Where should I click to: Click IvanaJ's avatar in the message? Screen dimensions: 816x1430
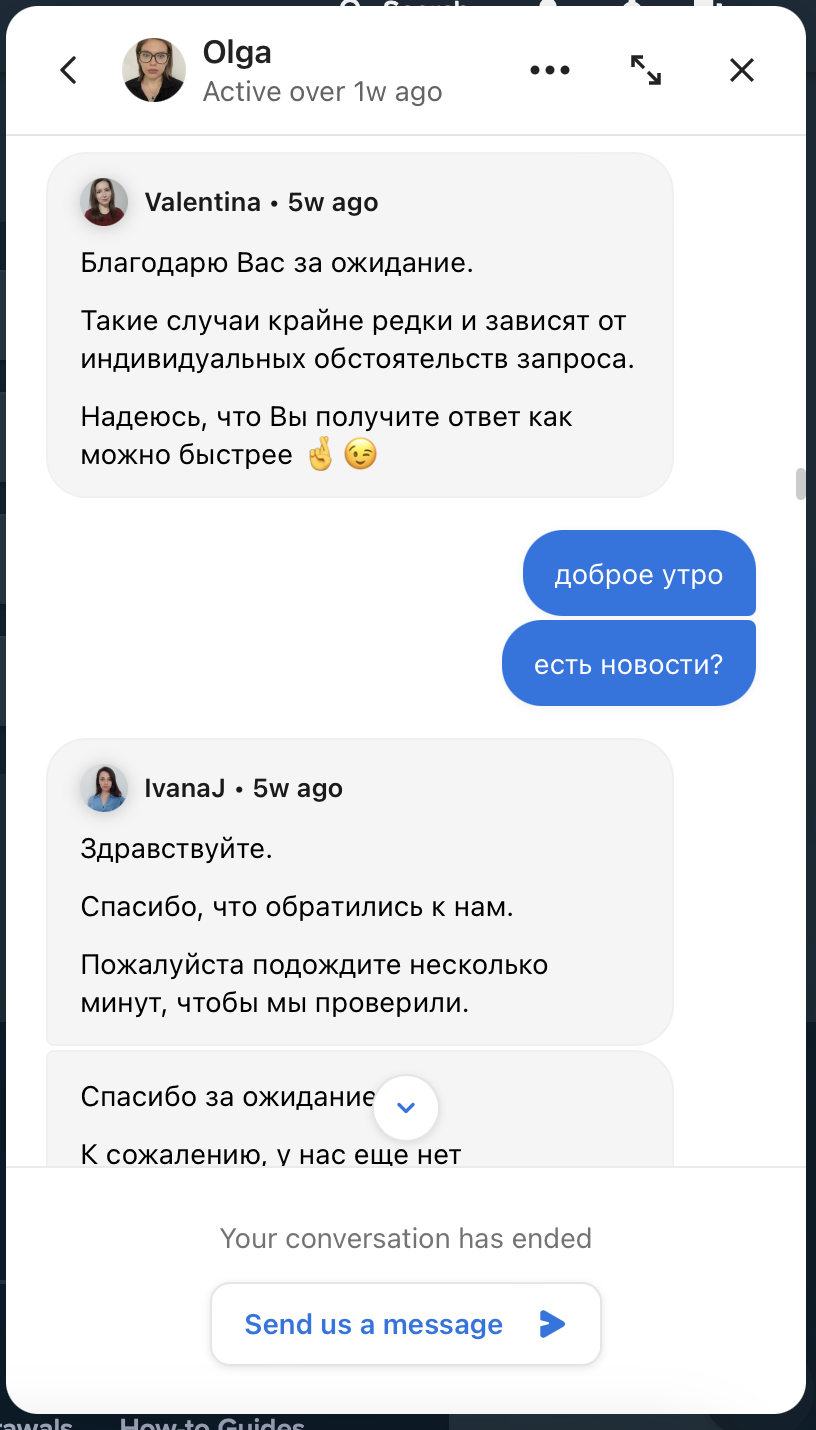click(104, 788)
